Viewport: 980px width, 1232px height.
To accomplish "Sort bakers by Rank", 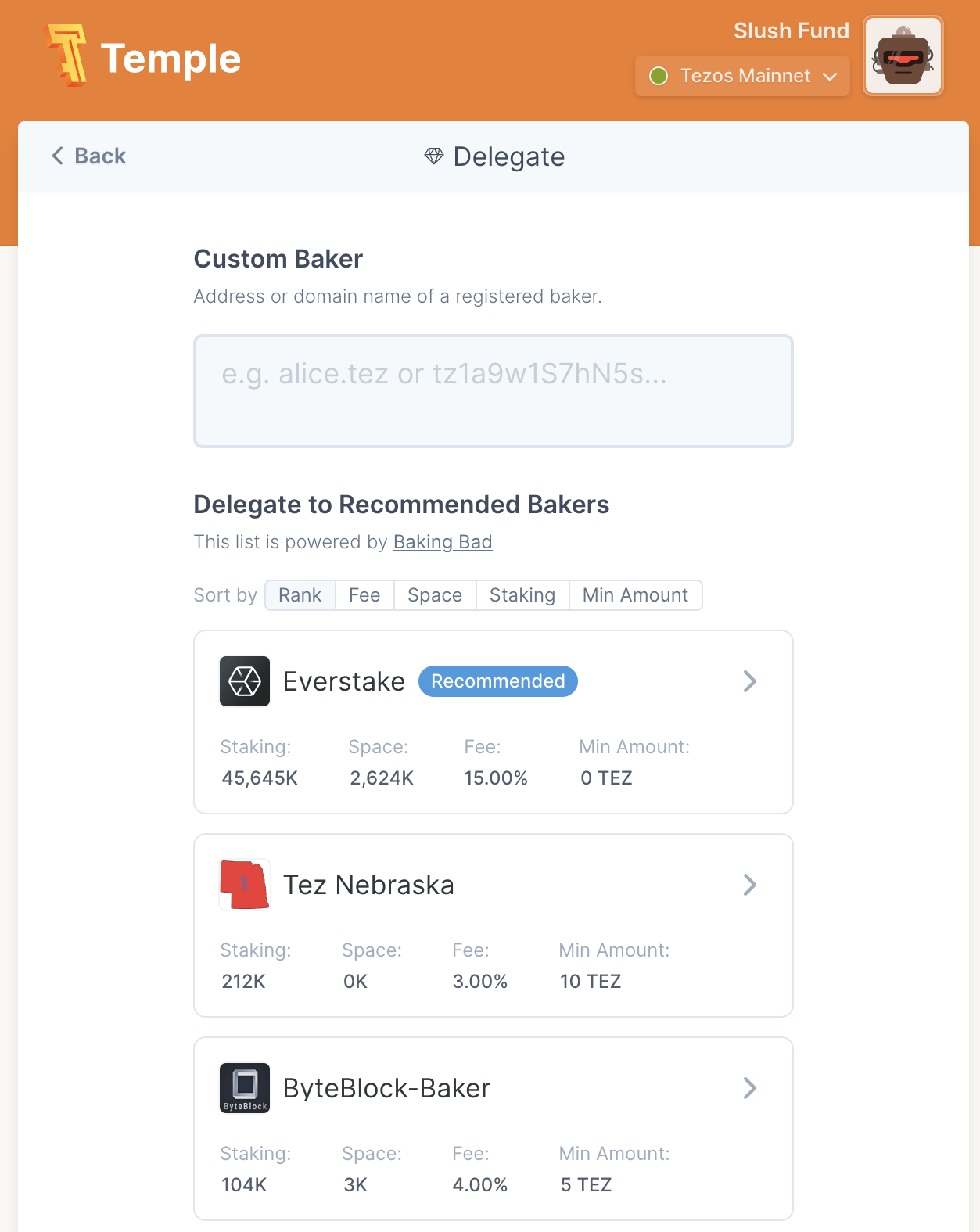I will point(300,595).
